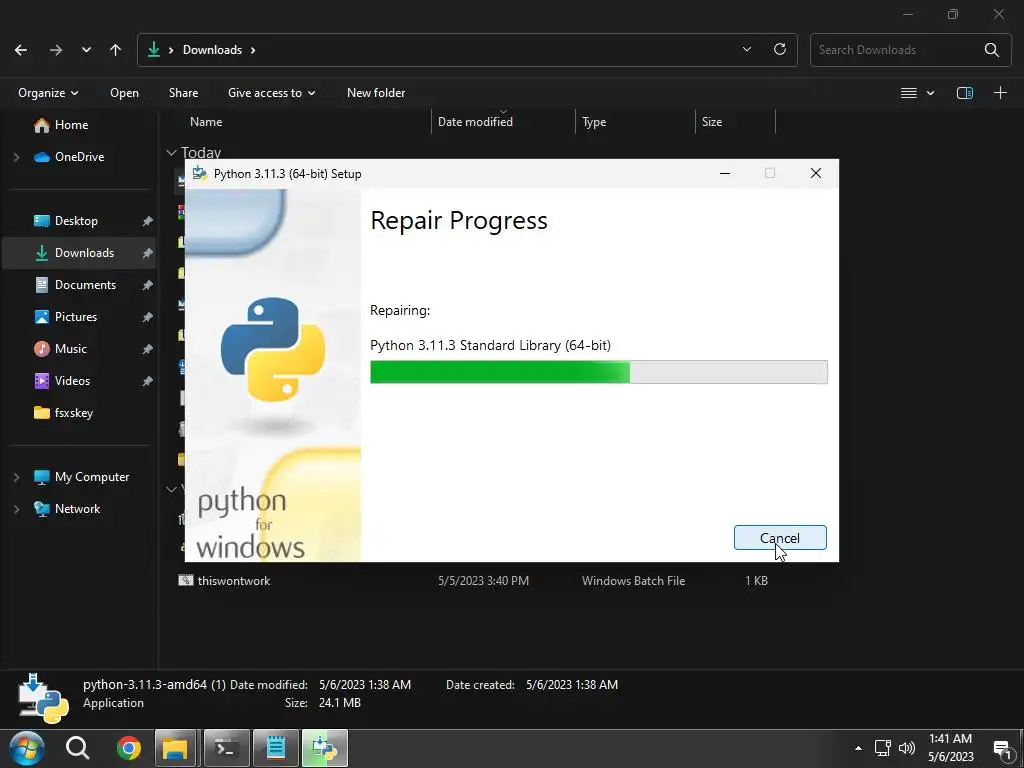Screen dimensions: 1024x768
Task: Expand the OneDrive tree node
Action: click(x=16, y=157)
